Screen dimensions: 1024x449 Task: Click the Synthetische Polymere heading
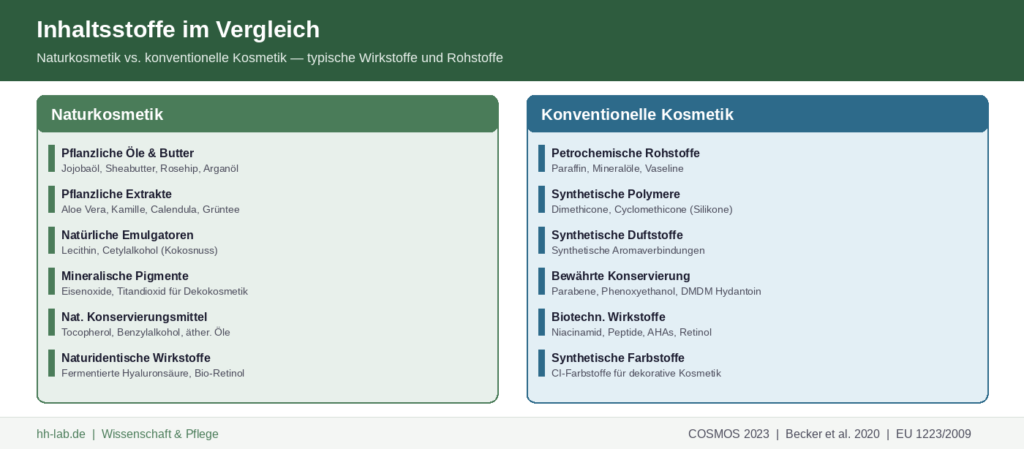(615, 194)
